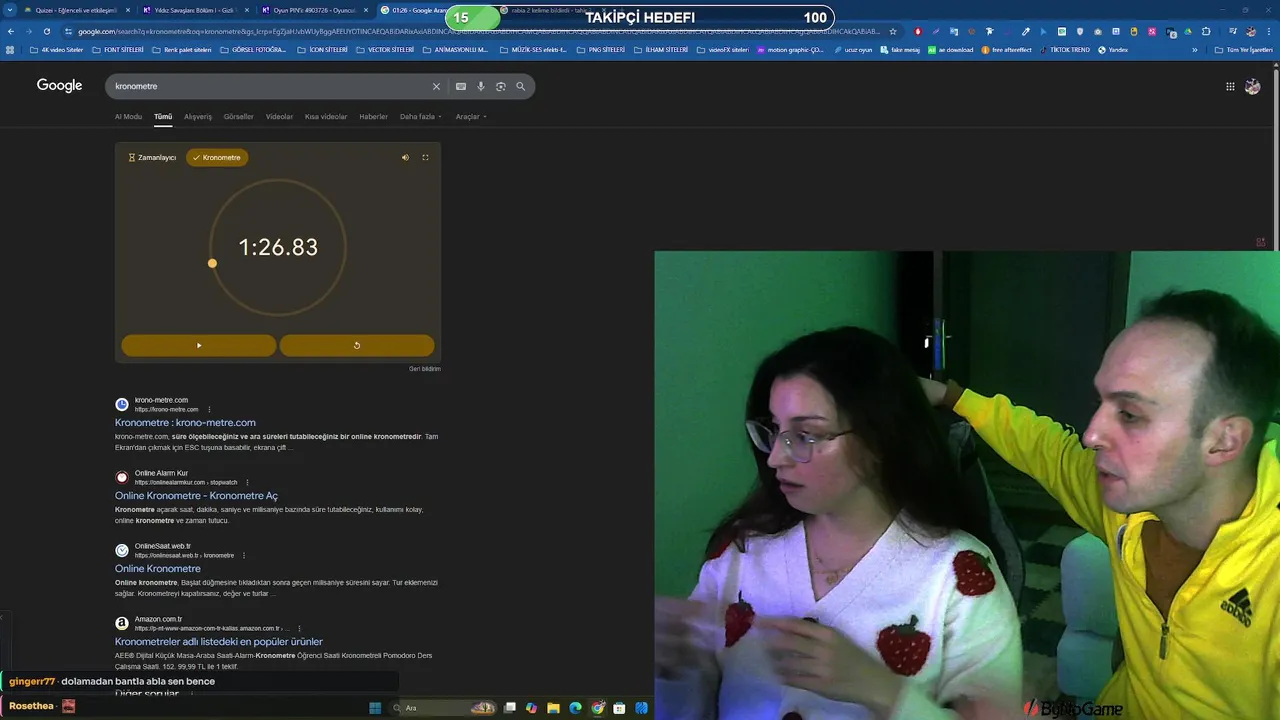
Task: Expand the Daha fazla dropdown
Action: 420,117
